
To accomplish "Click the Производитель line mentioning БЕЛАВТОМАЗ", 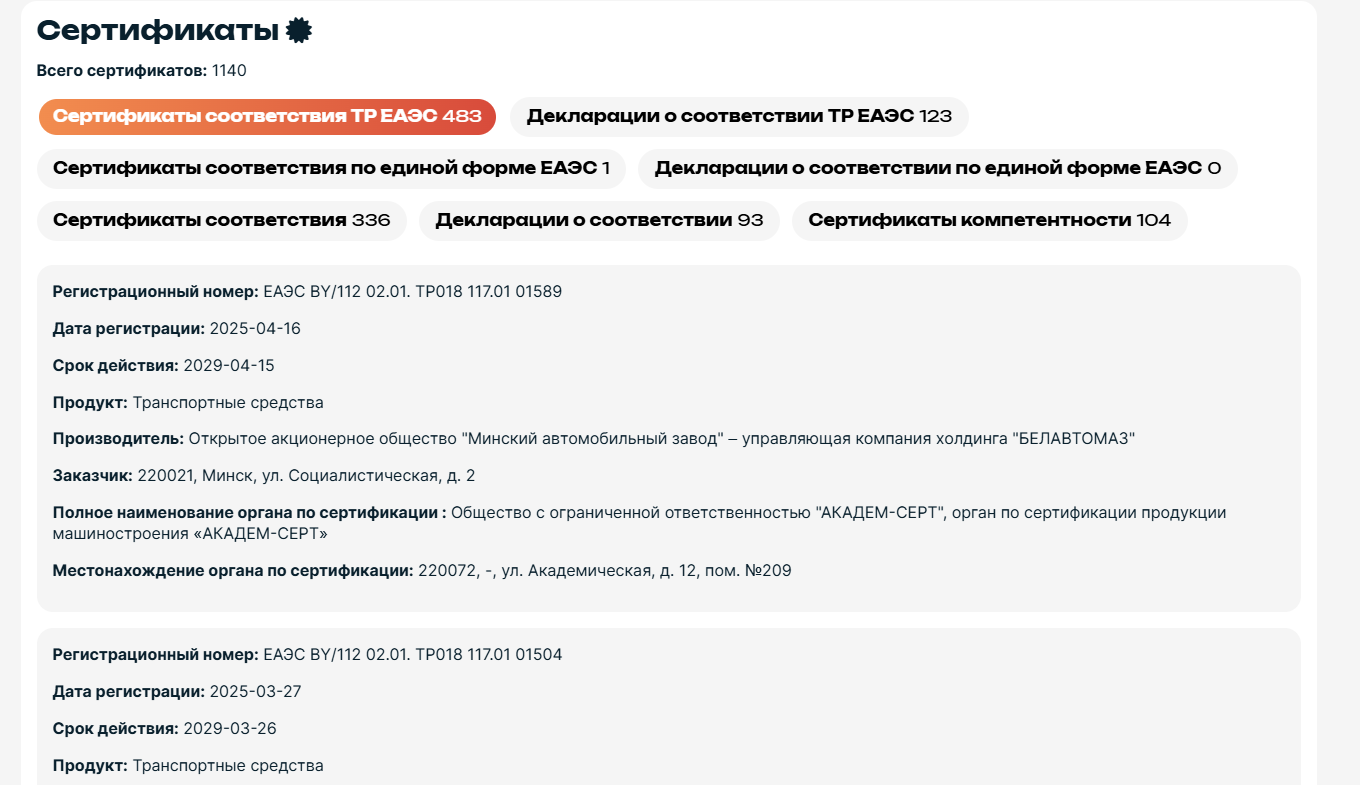I will coord(594,439).
